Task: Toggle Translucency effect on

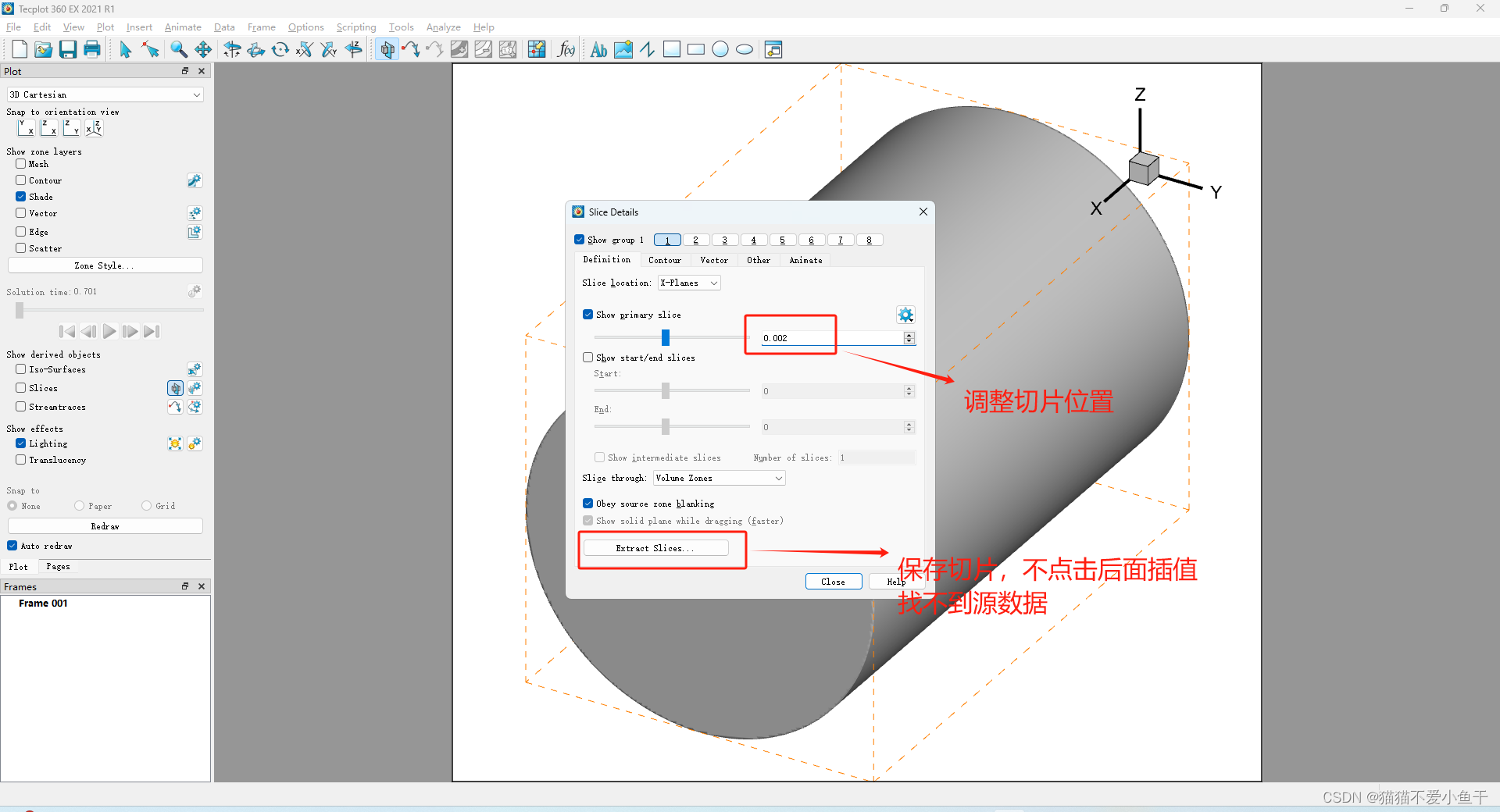Action: click(20, 460)
